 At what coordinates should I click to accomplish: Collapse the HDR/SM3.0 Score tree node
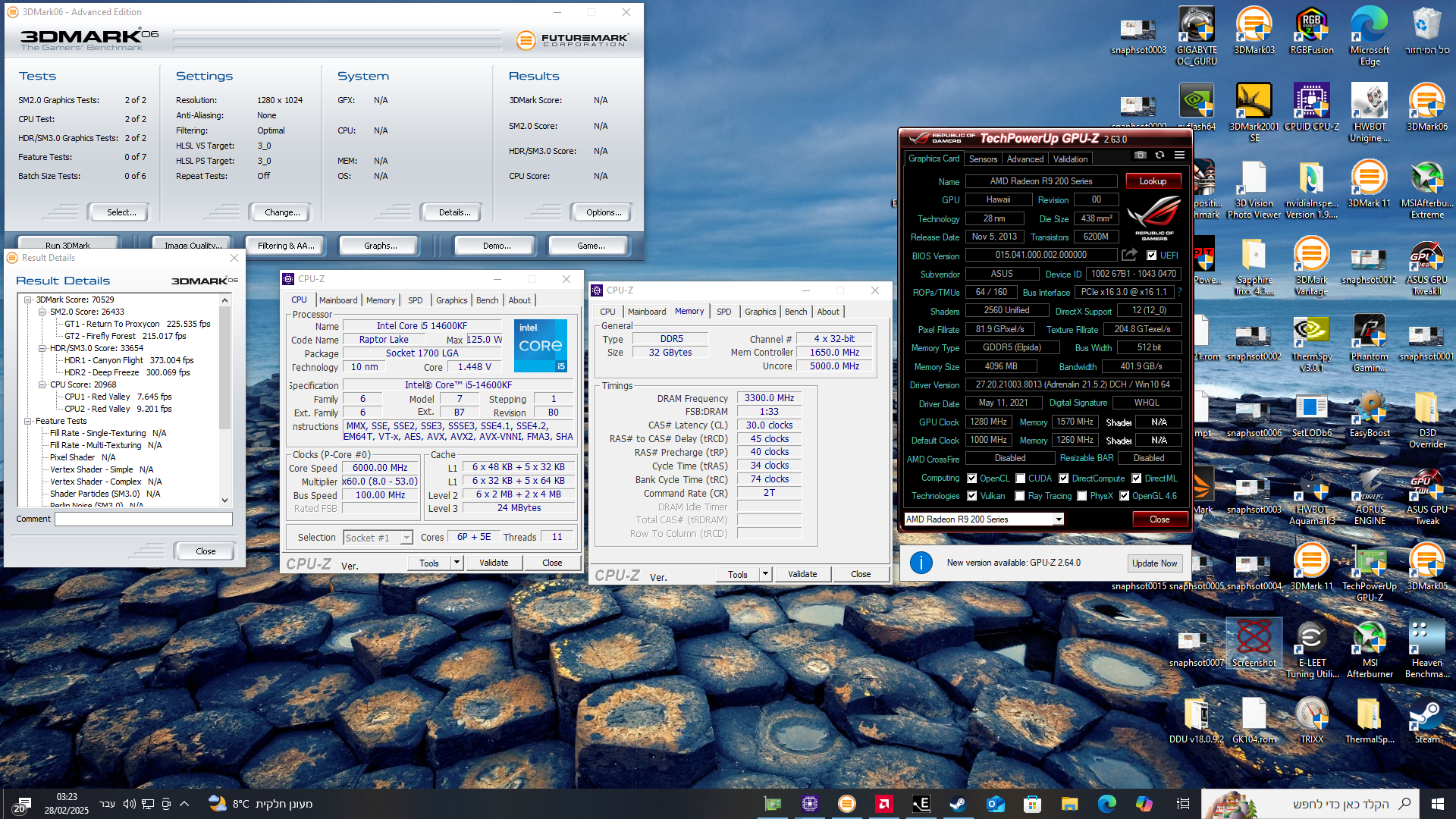[x=42, y=348]
